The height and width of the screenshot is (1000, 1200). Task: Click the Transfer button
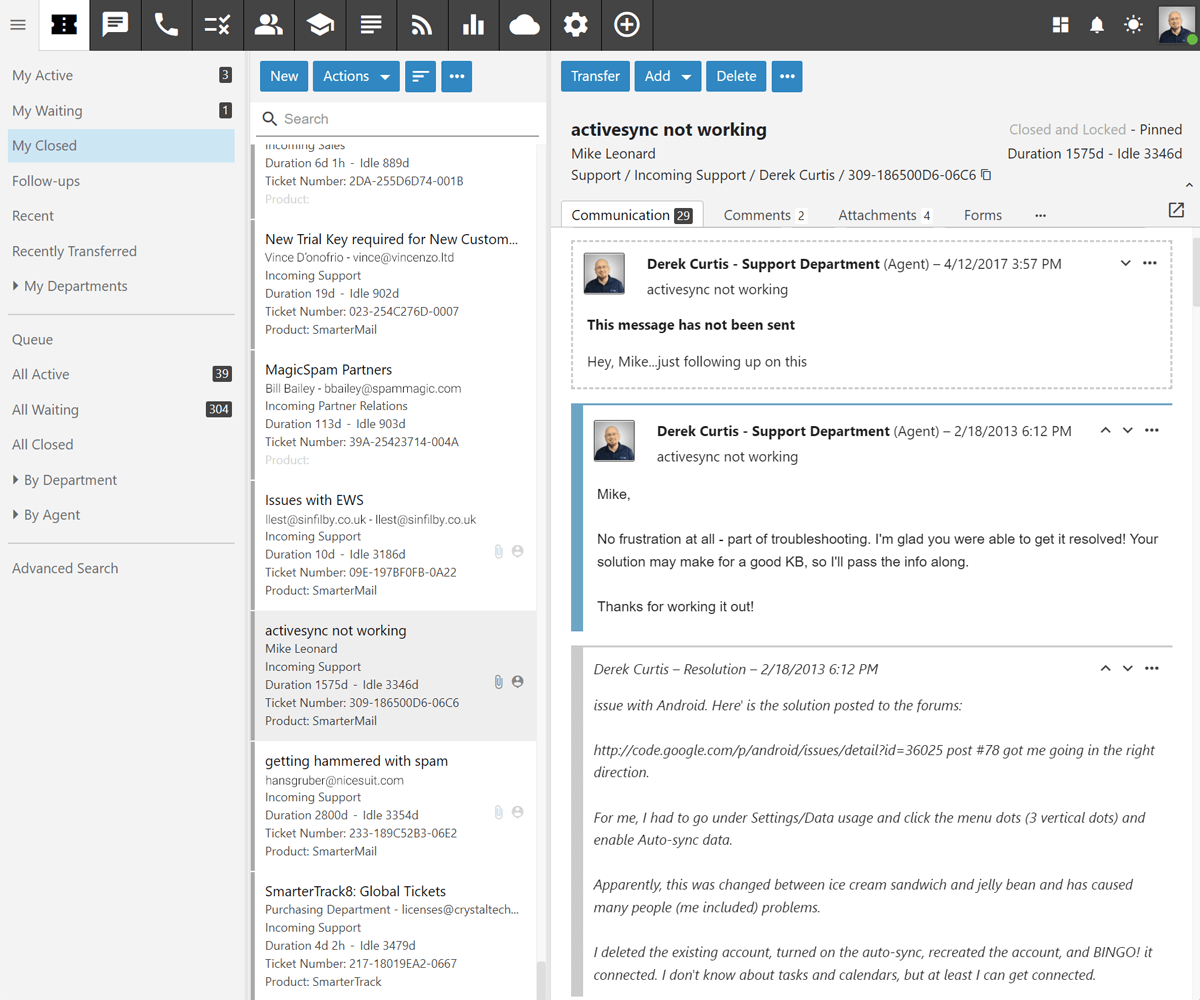[595, 76]
